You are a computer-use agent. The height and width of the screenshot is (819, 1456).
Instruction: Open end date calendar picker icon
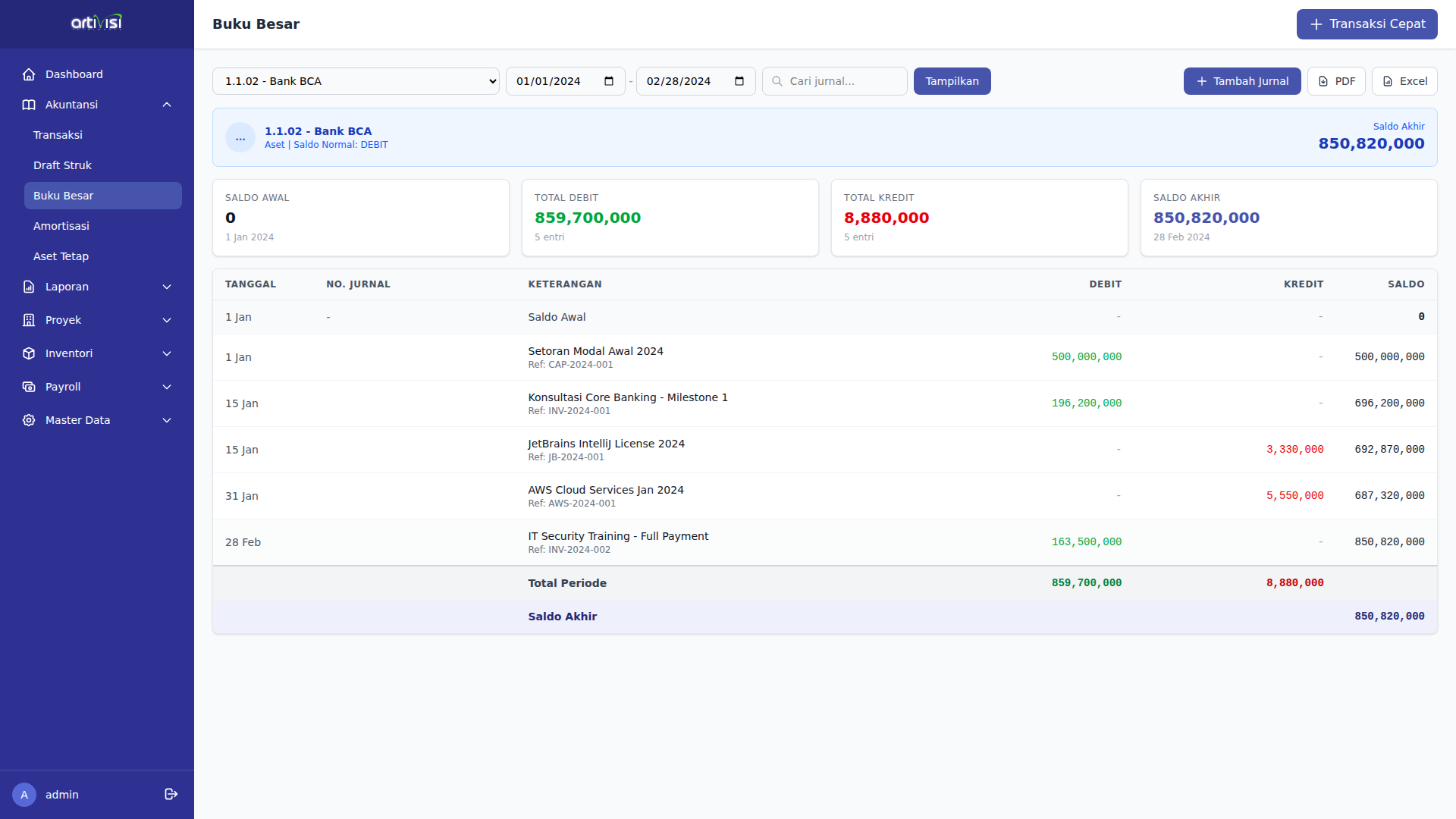click(739, 81)
